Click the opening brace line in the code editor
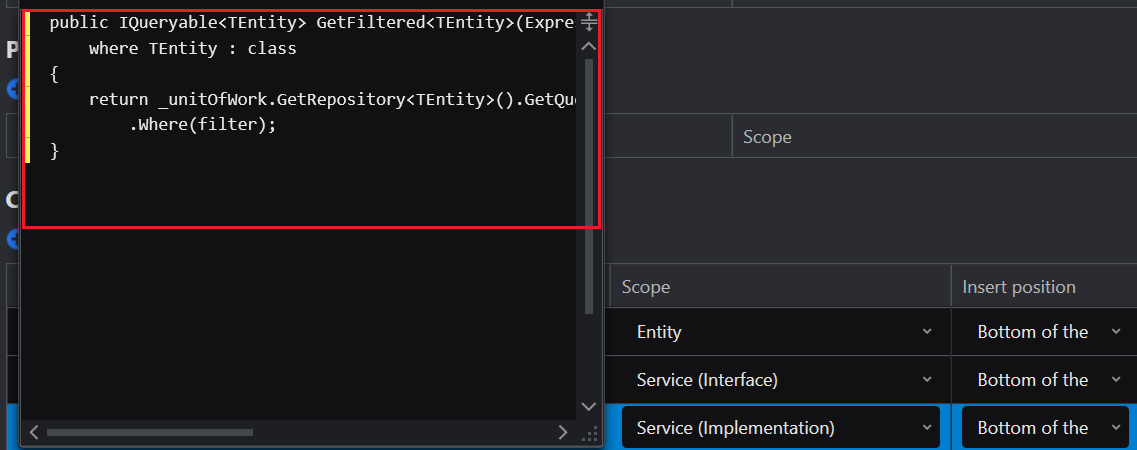This screenshot has height=450, width=1137. [54, 74]
